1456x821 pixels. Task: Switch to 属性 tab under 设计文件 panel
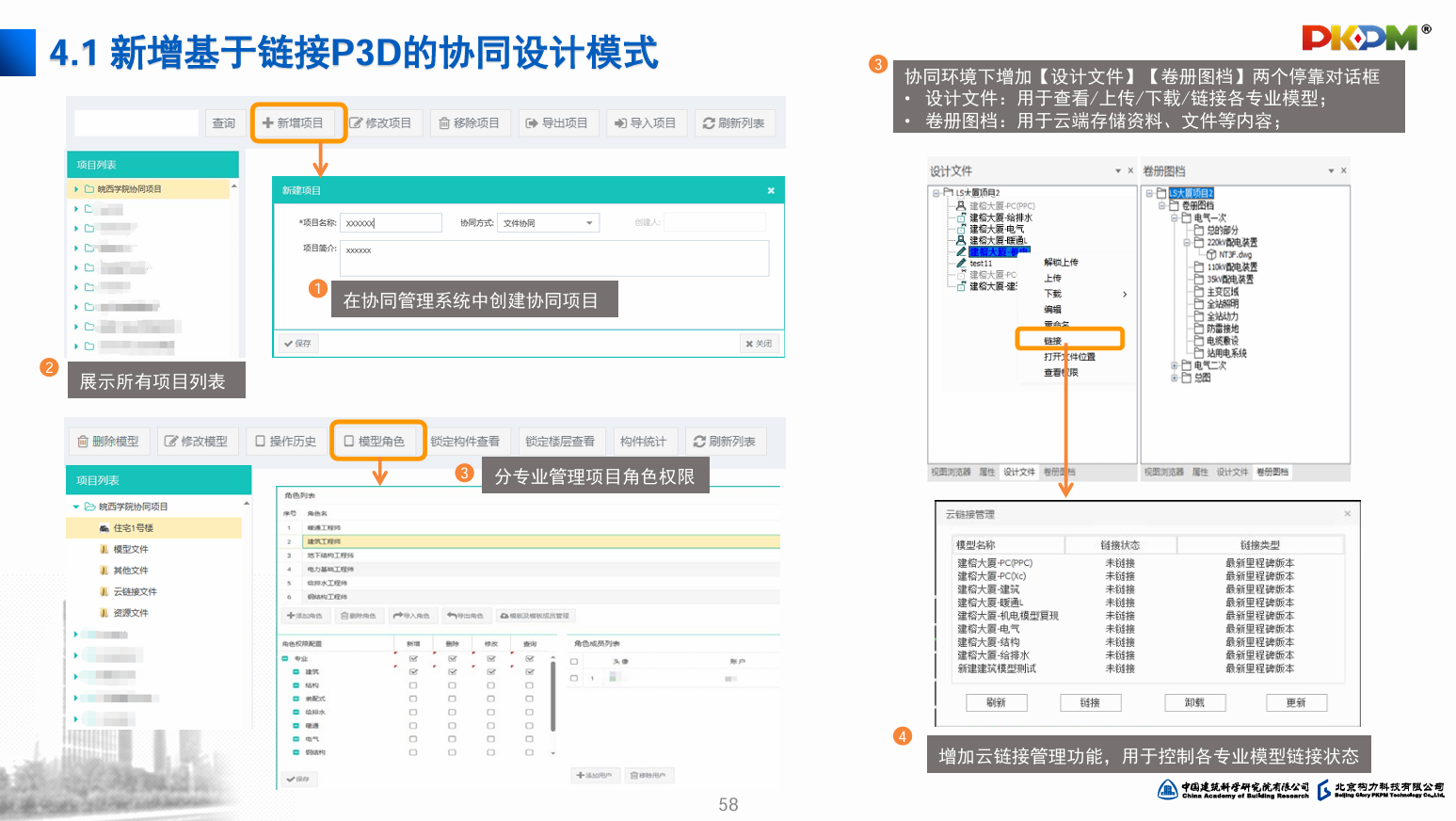coord(987,473)
